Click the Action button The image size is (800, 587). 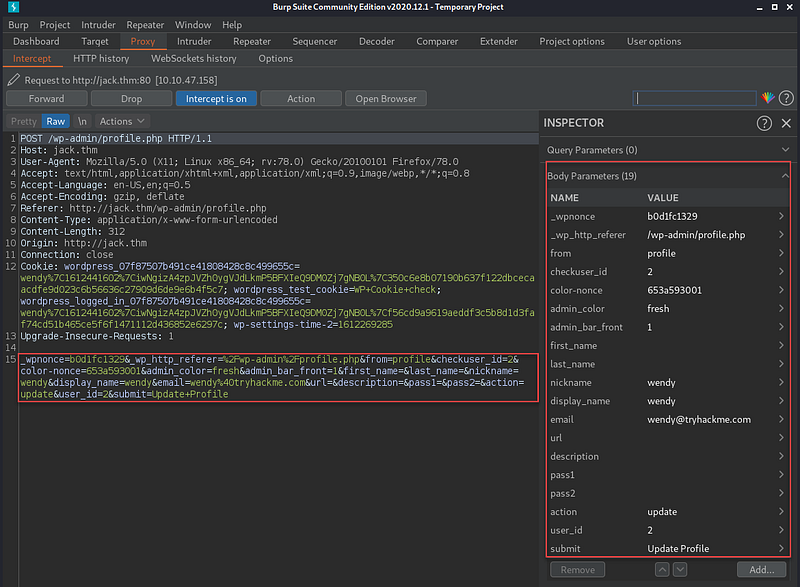(301, 98)
